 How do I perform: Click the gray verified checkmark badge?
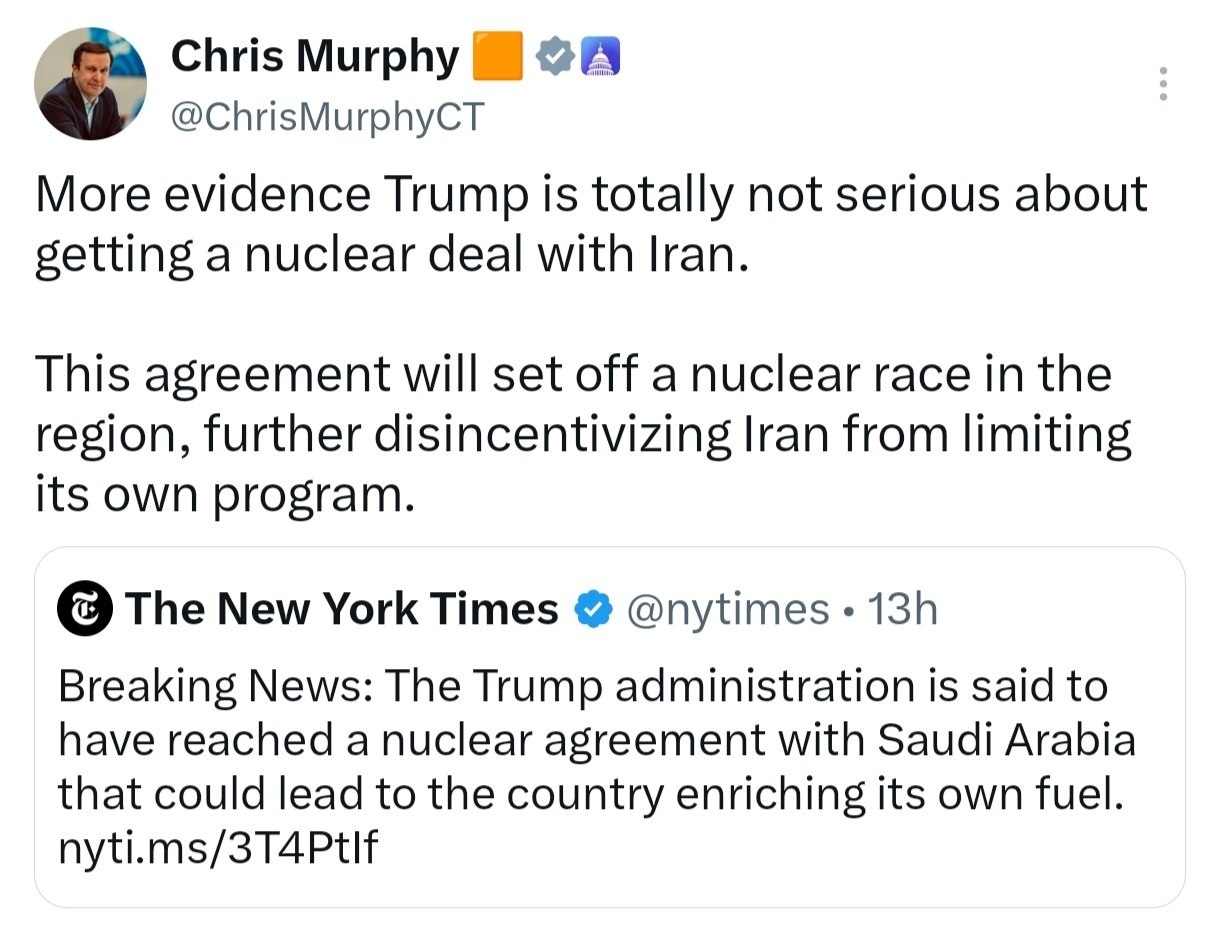[554, 58]
